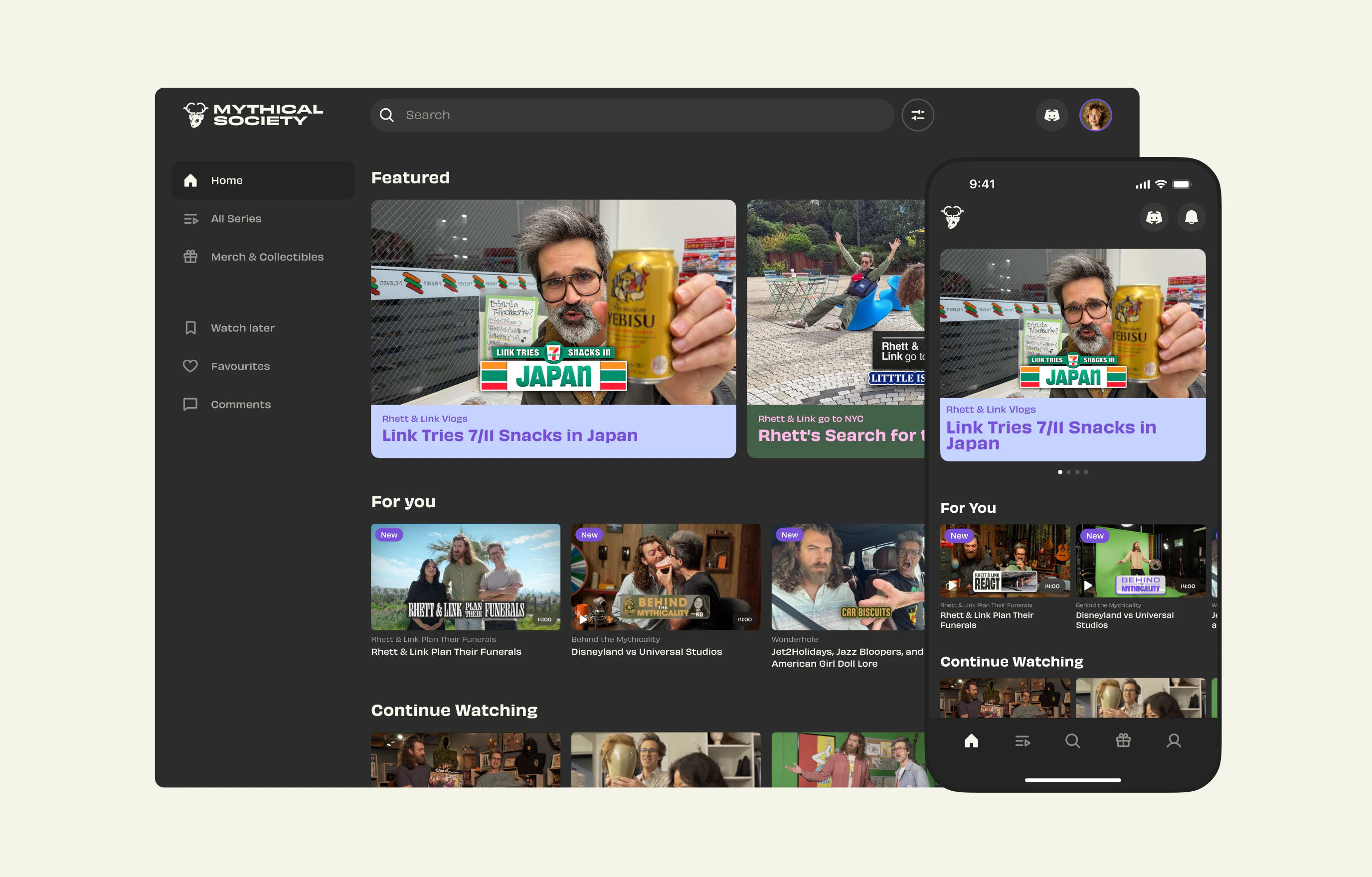
Task: Select second carousel page dot on mobile
Action: click(x=1068, y=472)
